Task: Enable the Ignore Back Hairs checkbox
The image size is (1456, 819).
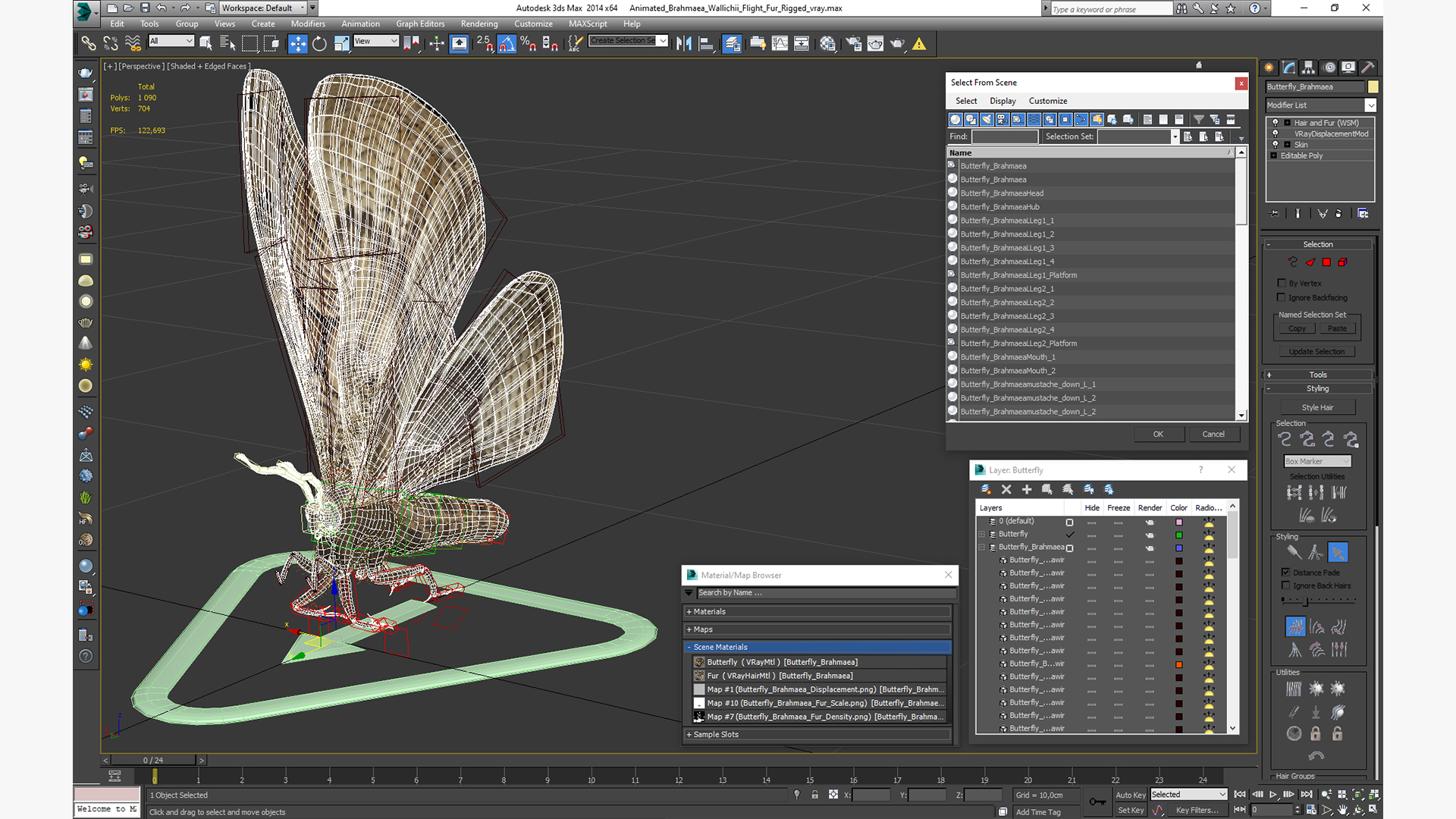Action: tap(1285, 585)
